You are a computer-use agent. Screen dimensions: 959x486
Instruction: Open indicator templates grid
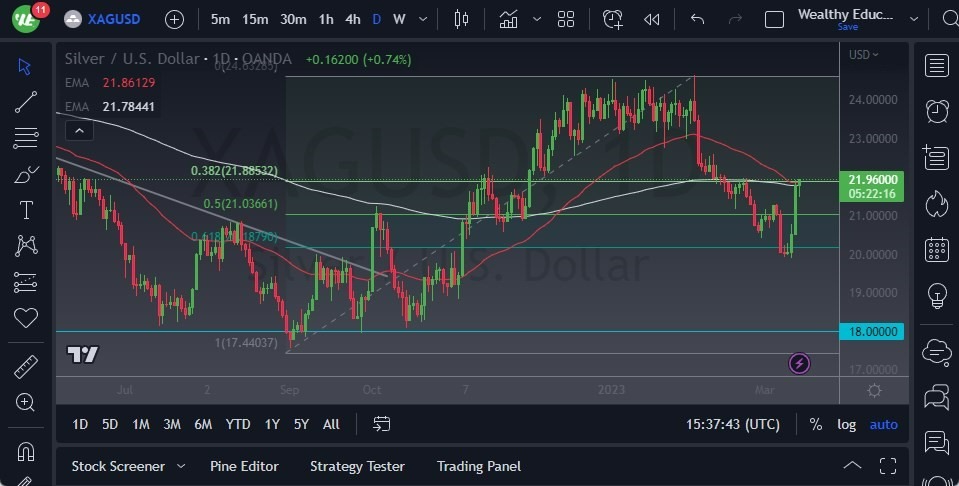click(x=566, y=20)
